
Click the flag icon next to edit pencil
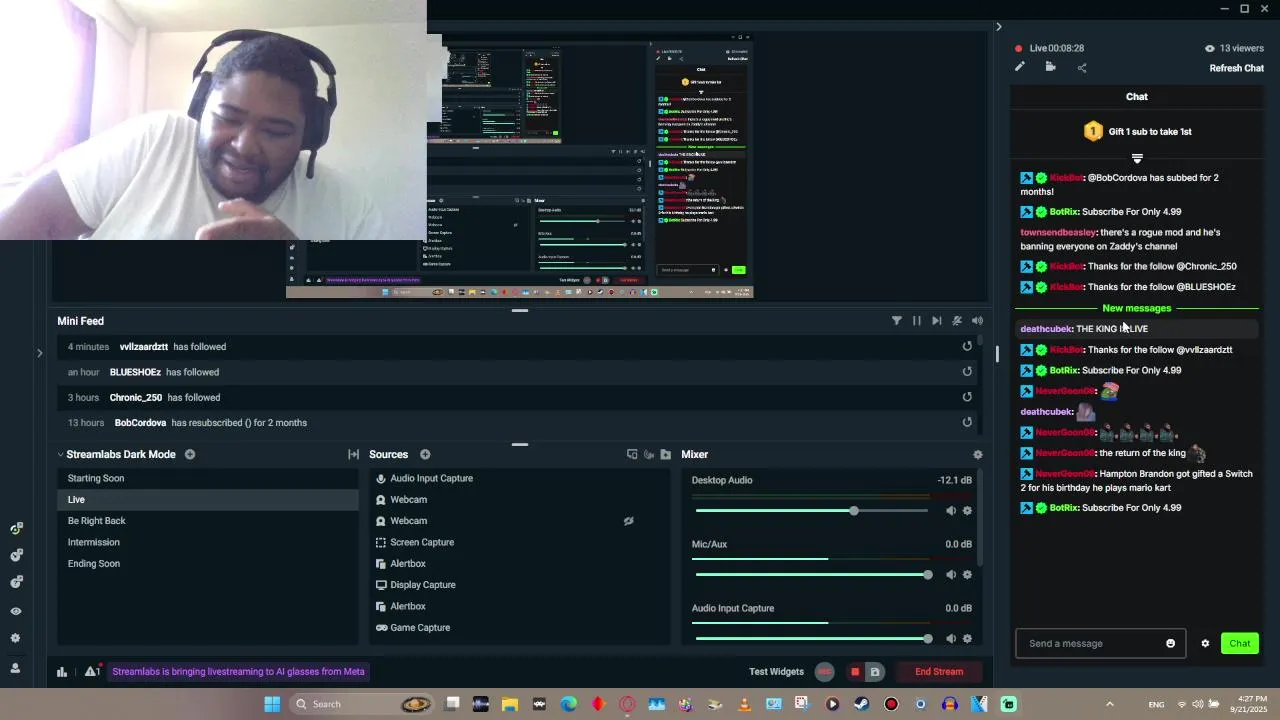pos(1050,67)
